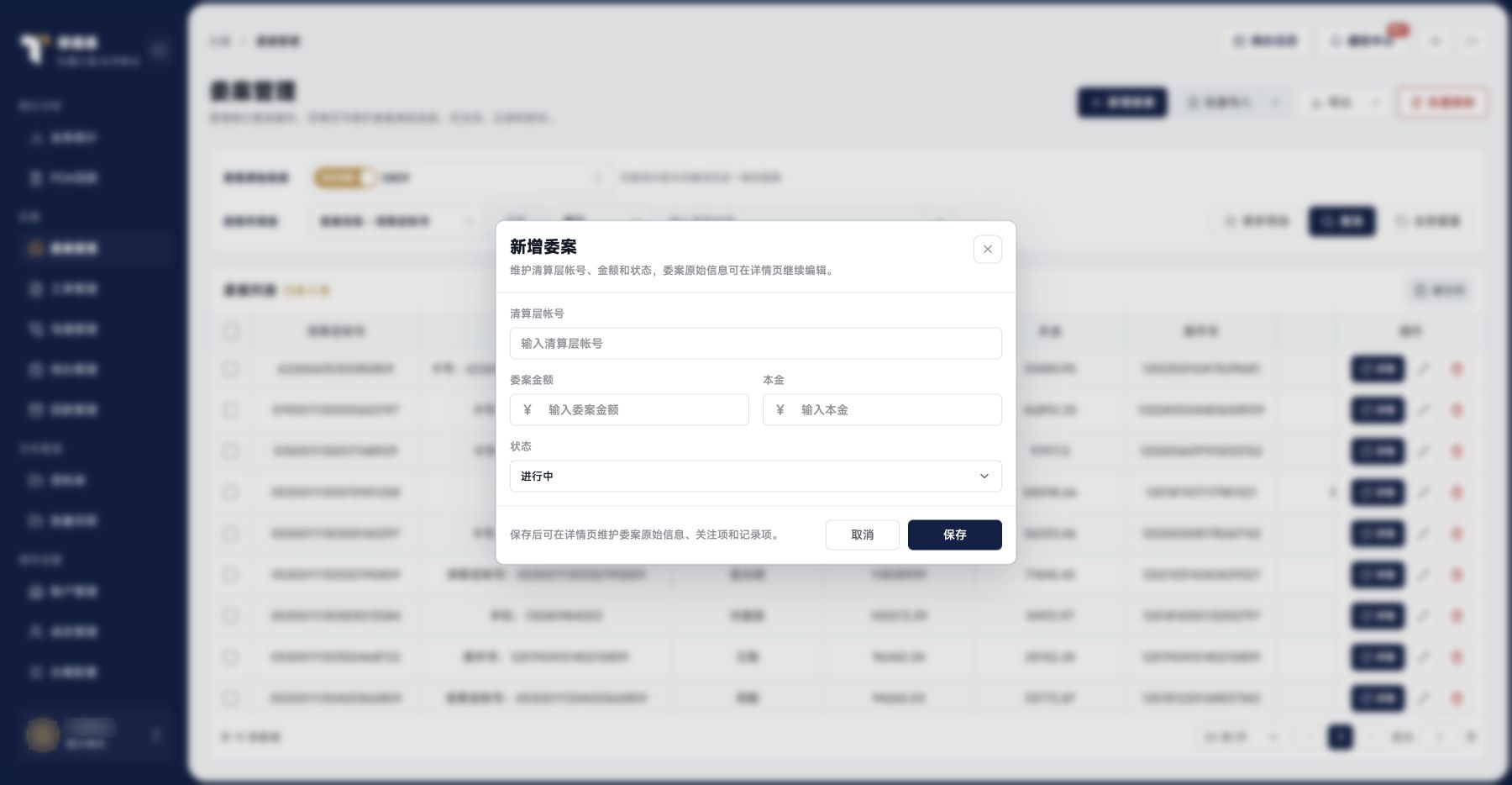The image size is (1512, 785).
Task: Open the 状态 dropdown showing 进行中
Action: [755, 476]
